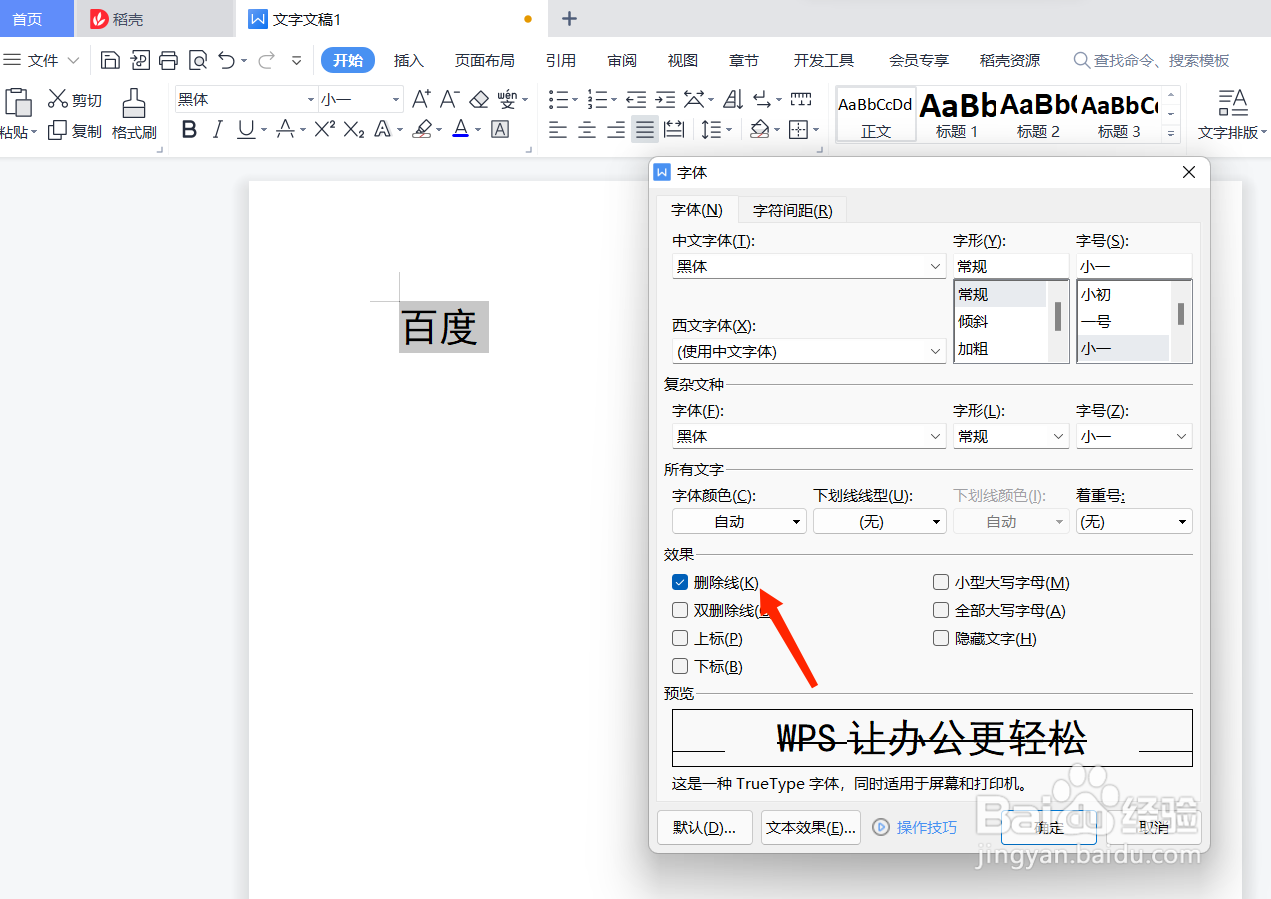Open the 审阅 ribbon tab

(x=622, y=60)
